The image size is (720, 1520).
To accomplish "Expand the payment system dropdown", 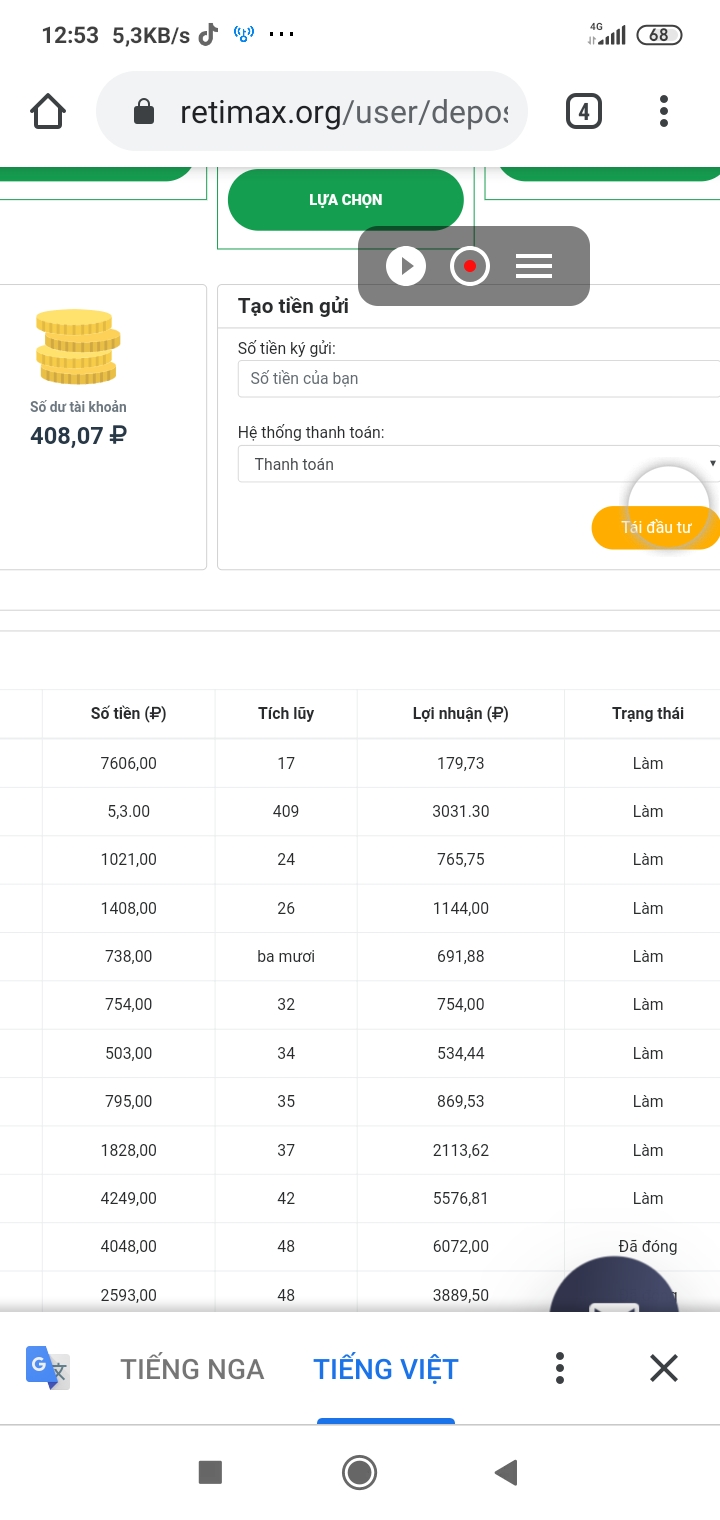I will click(478, 464).
